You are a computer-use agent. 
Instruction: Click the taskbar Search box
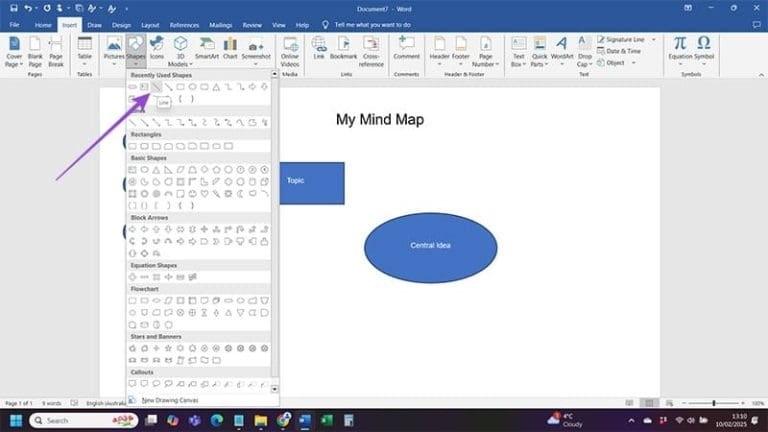click(x=84, y=420)
